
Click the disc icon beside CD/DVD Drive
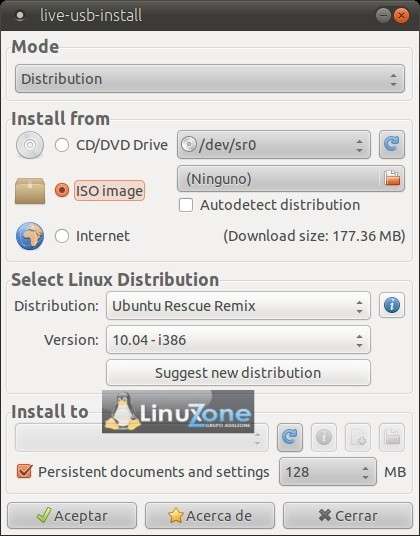pyautogui.click(x=30, y=145)
